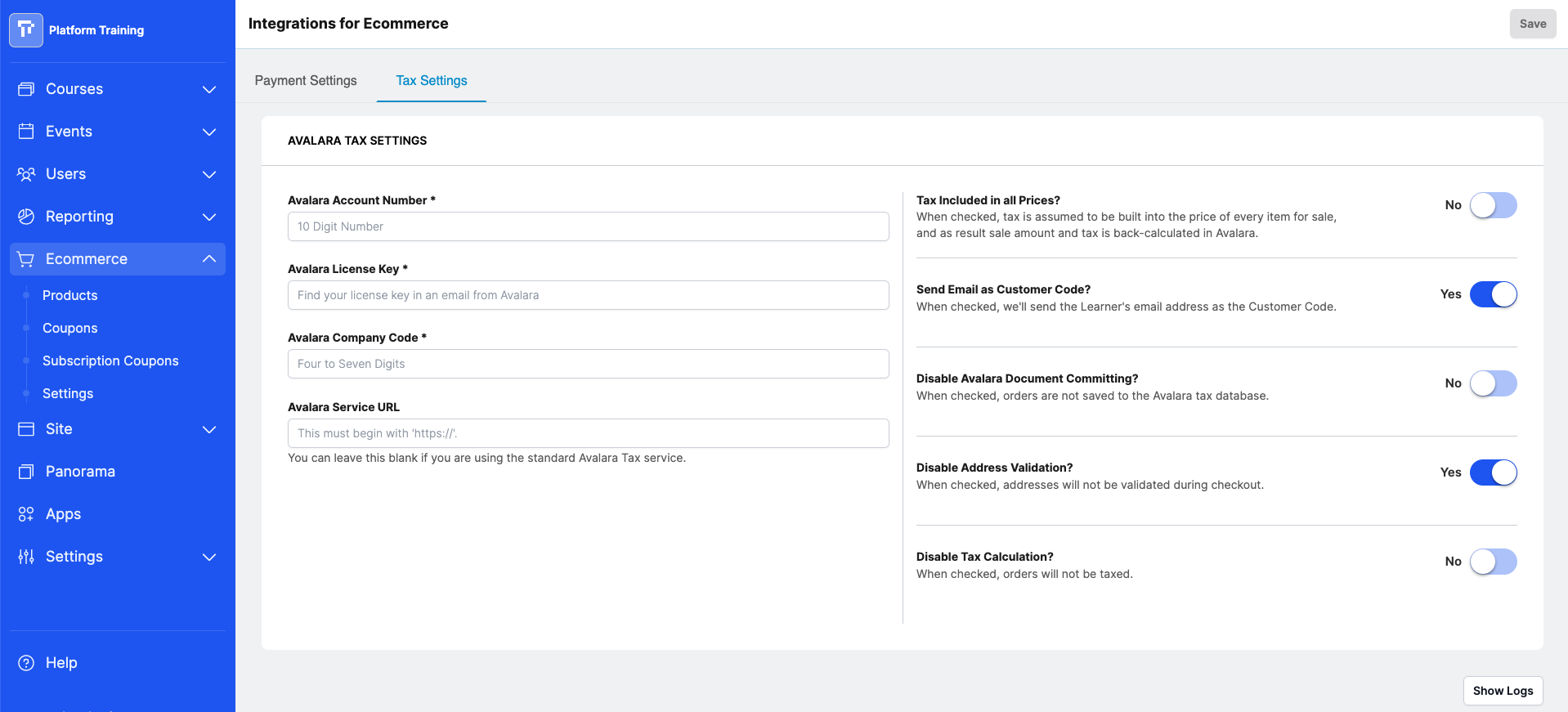The image size is (1568, 712).
Task: Switch to the Payment Settings tab
Action: (x=306, y=80)
